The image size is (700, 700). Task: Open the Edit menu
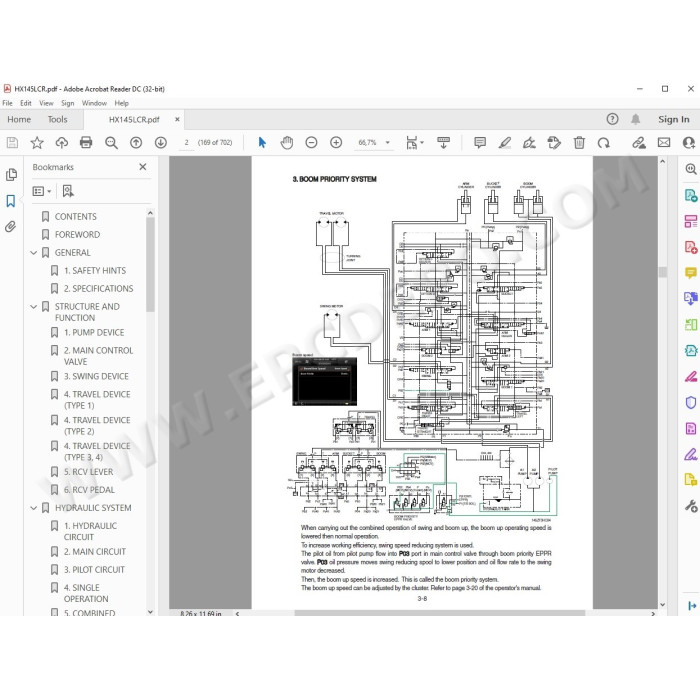point(26,103)
